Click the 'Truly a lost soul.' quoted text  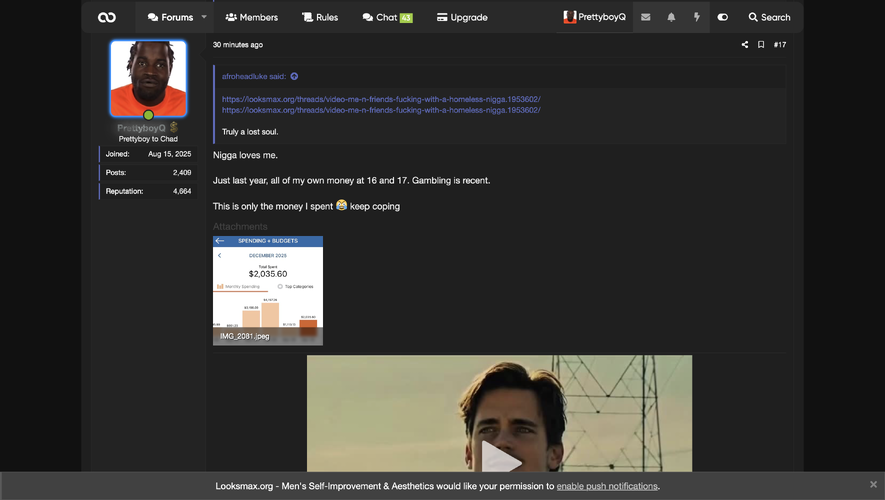tap(250, 132)
